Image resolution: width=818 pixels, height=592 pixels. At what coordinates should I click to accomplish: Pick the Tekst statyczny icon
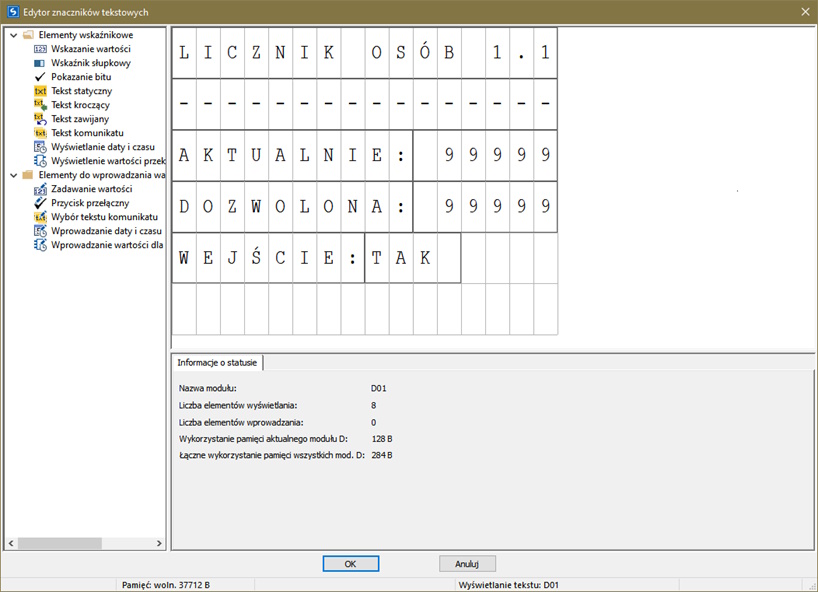[40, 90]
